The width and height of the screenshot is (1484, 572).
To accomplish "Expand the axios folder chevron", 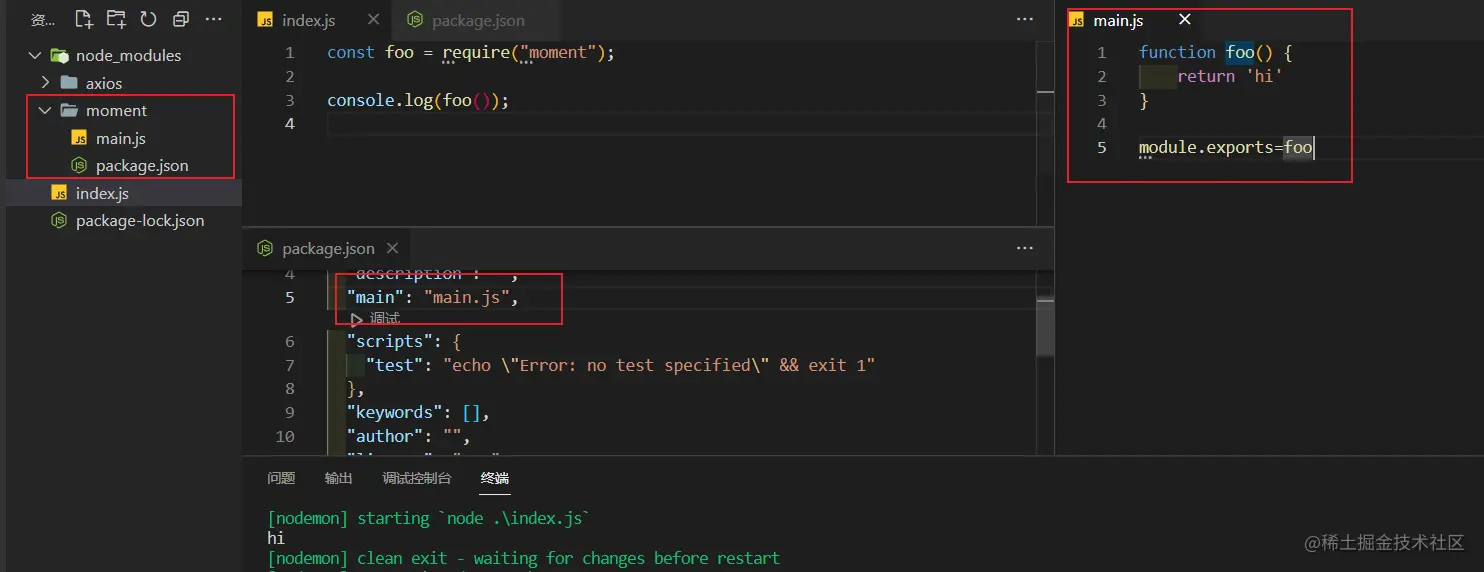I will click(45, 83).
